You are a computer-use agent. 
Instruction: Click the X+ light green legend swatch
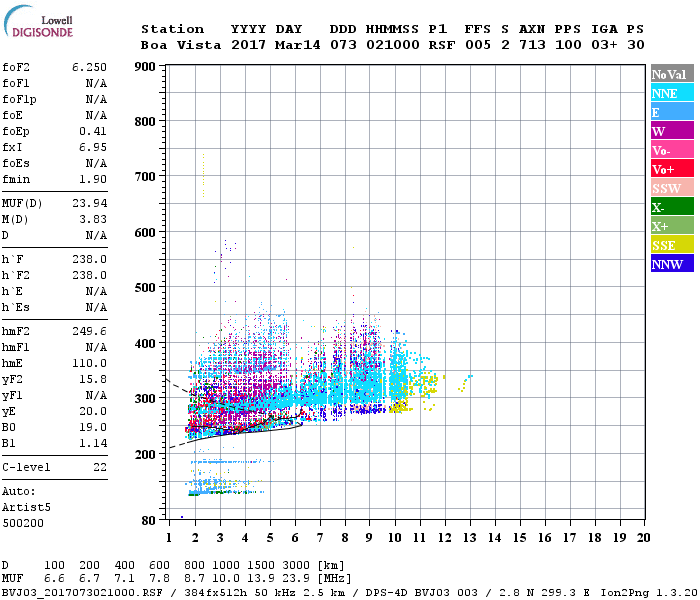[x=671, y=226]
